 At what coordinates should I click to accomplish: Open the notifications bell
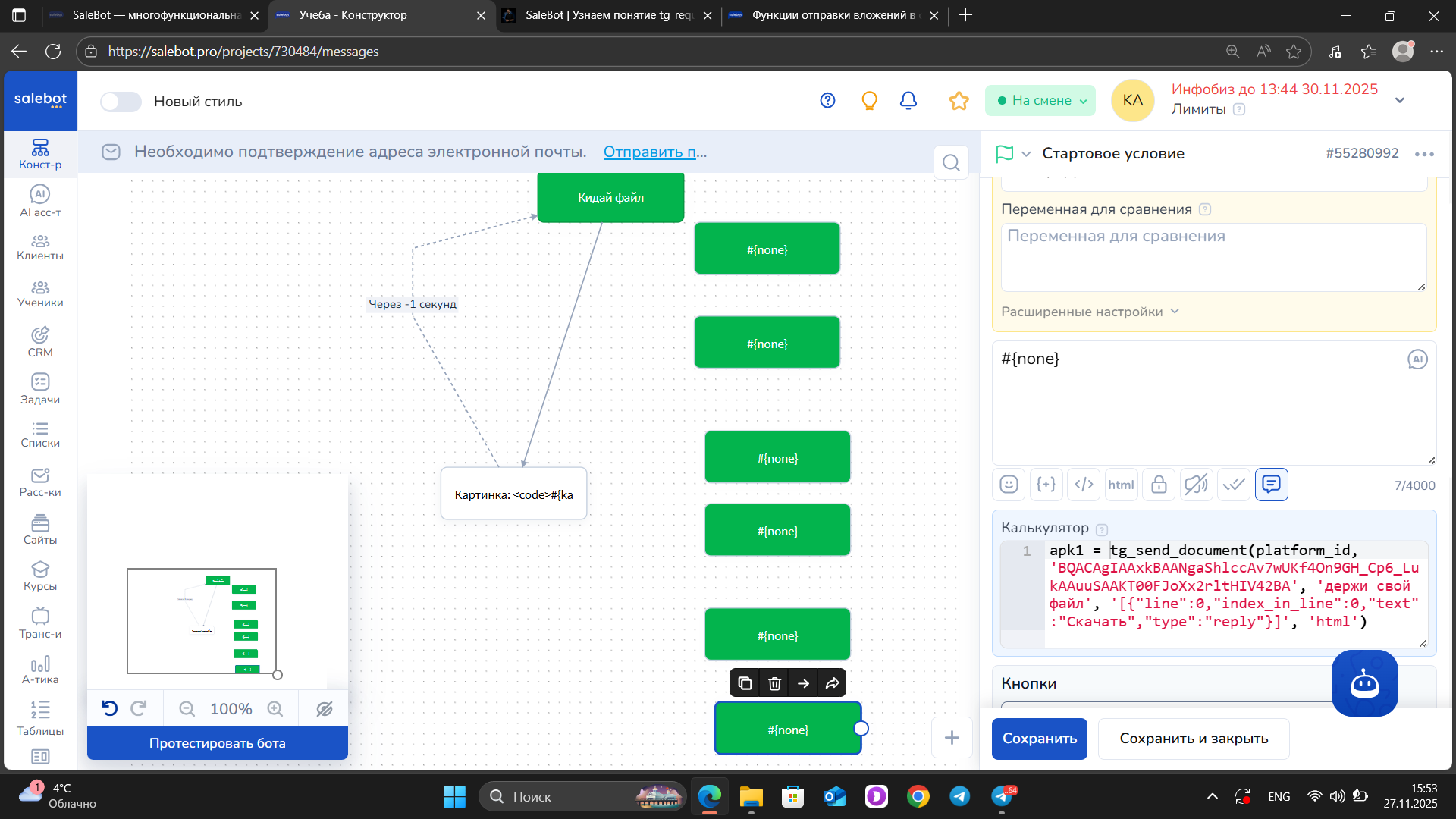(908, 100)
